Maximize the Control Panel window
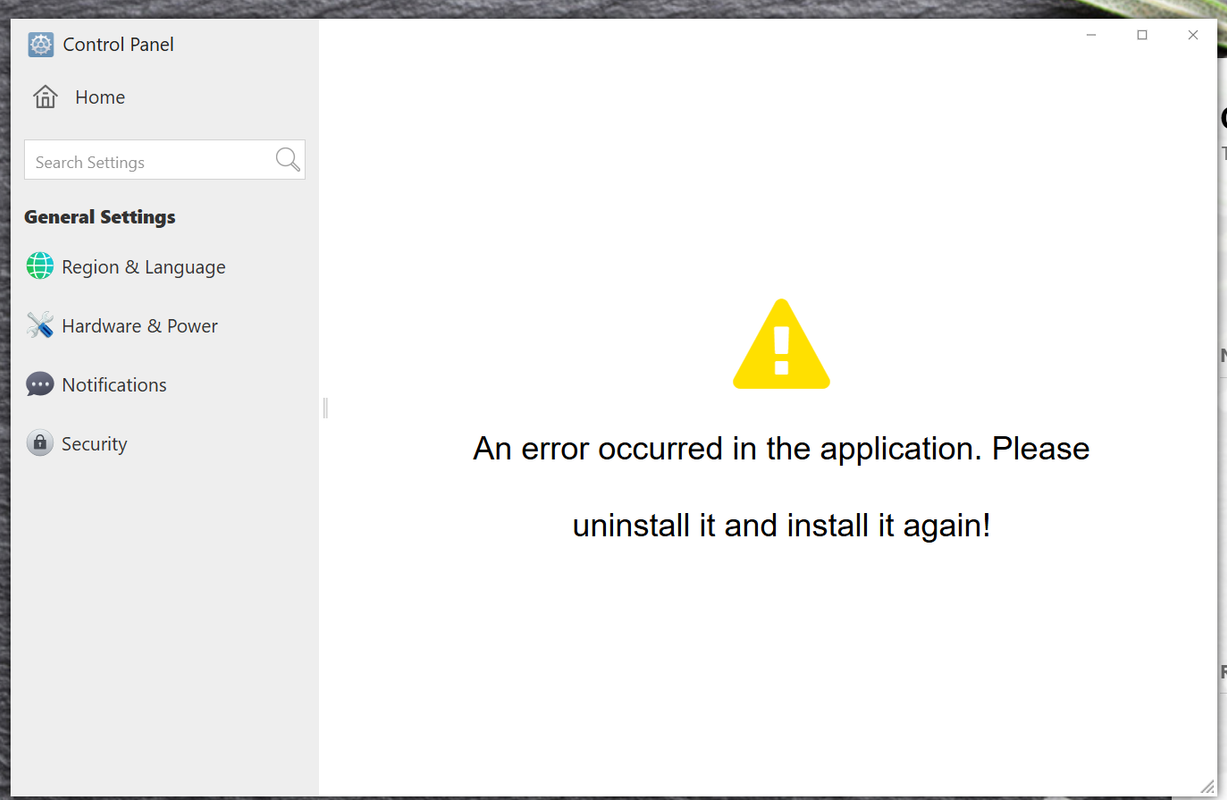1227x800 pixels. pyautogui.click(x=1142, y=35)
